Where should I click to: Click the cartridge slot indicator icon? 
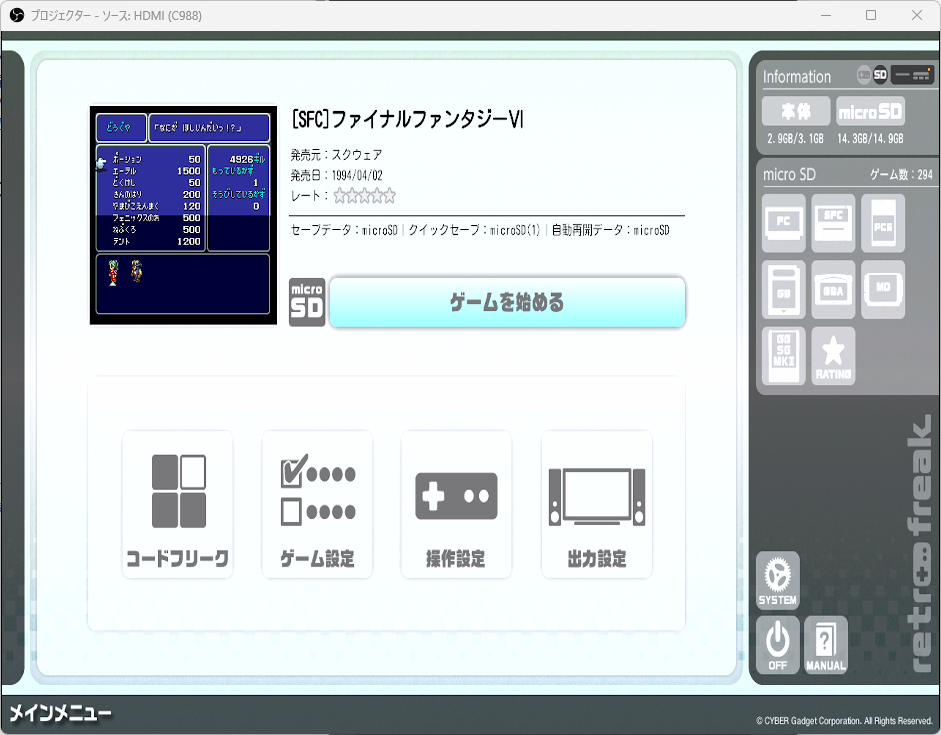(912, 75)
